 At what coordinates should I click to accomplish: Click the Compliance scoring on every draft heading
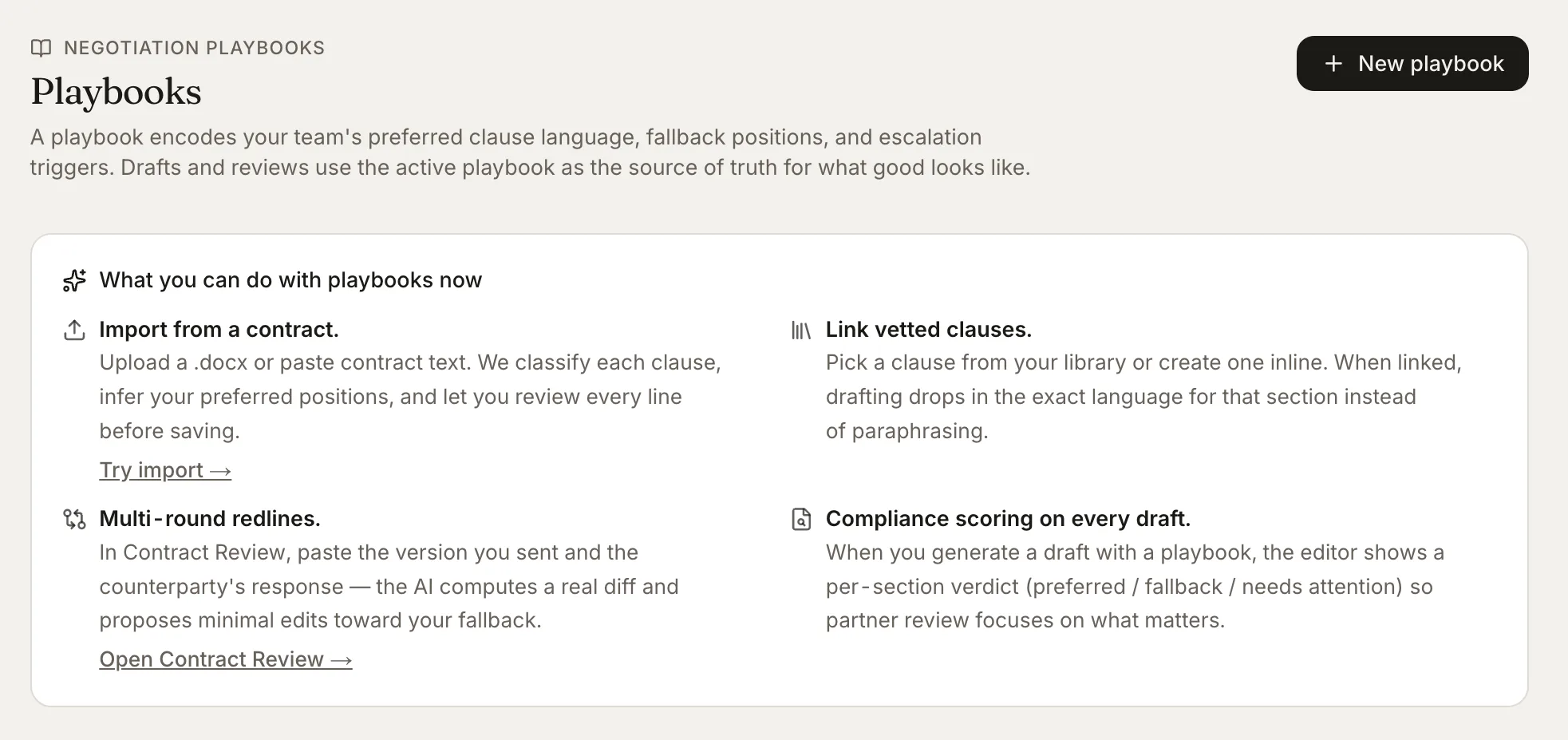1008,519
